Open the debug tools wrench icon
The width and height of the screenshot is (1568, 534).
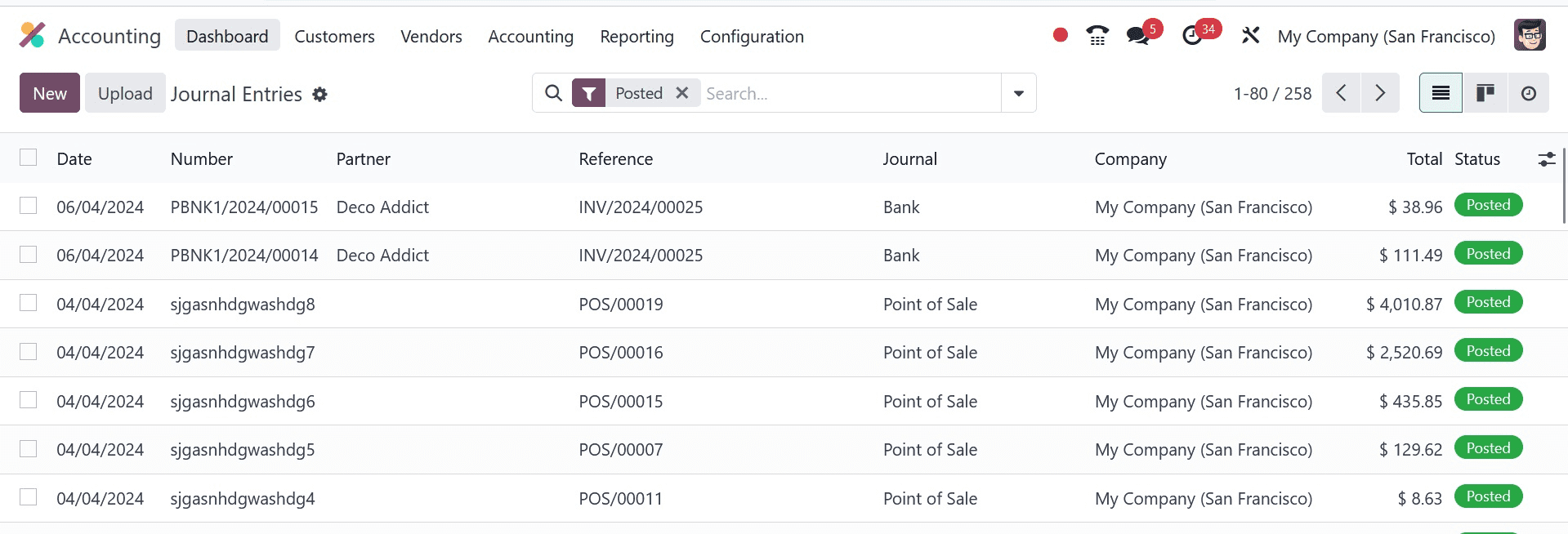1250,35
